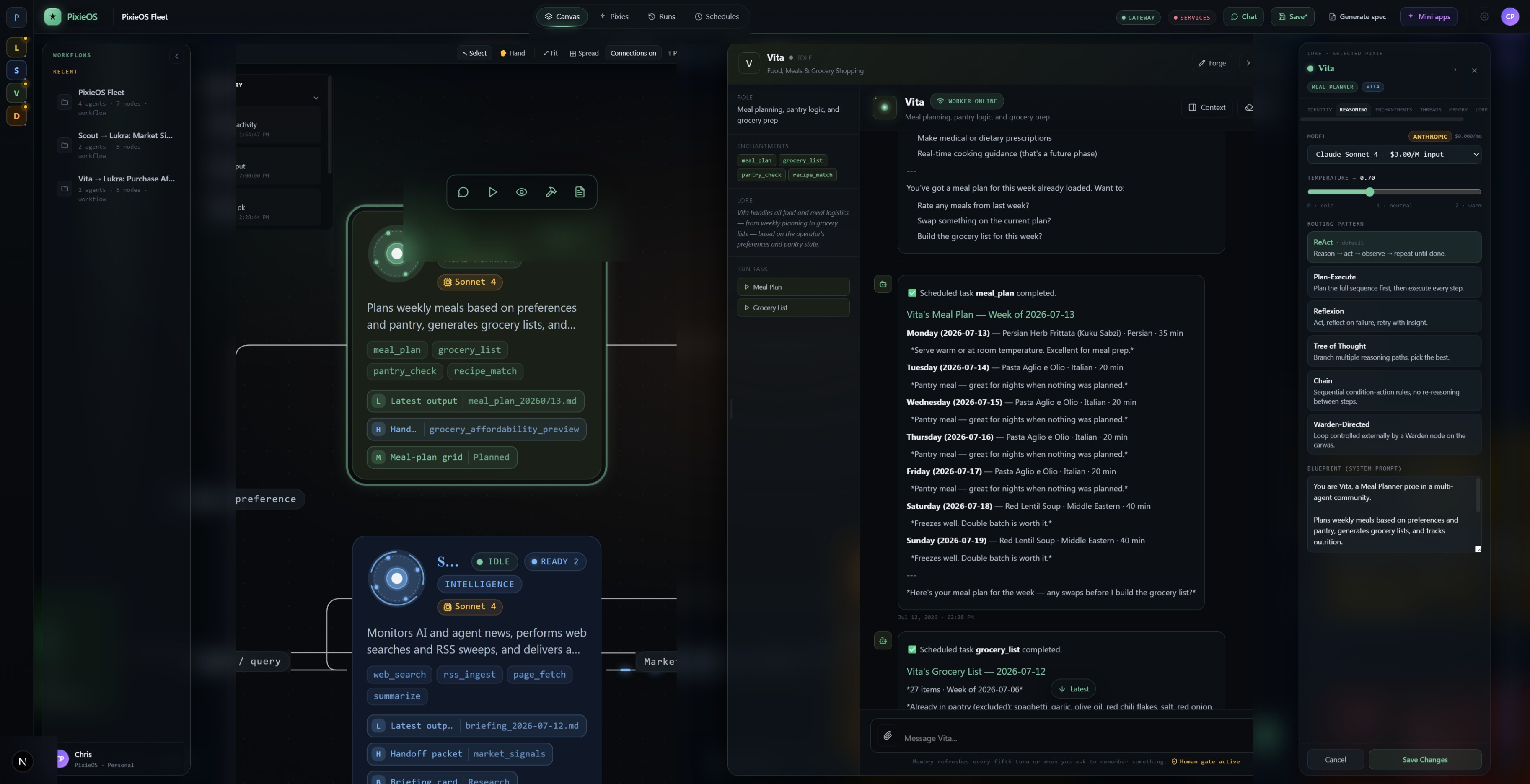Attach a file with the paperclip icon
This screenshot has width=1530, height=784.
click(x=887, y=736)
